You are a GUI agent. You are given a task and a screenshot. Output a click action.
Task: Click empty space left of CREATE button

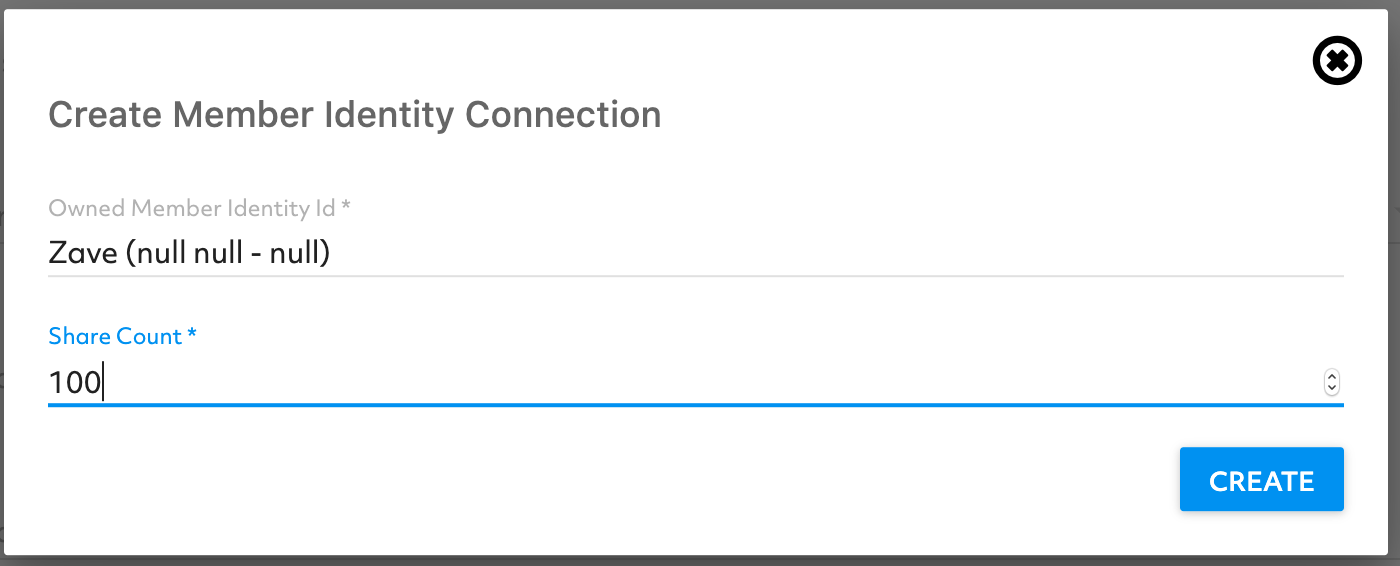[600, 480]
